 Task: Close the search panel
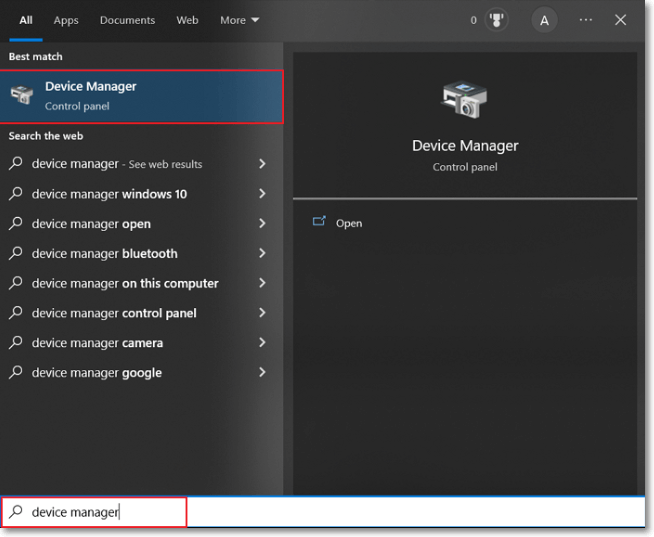pos(620,20)
